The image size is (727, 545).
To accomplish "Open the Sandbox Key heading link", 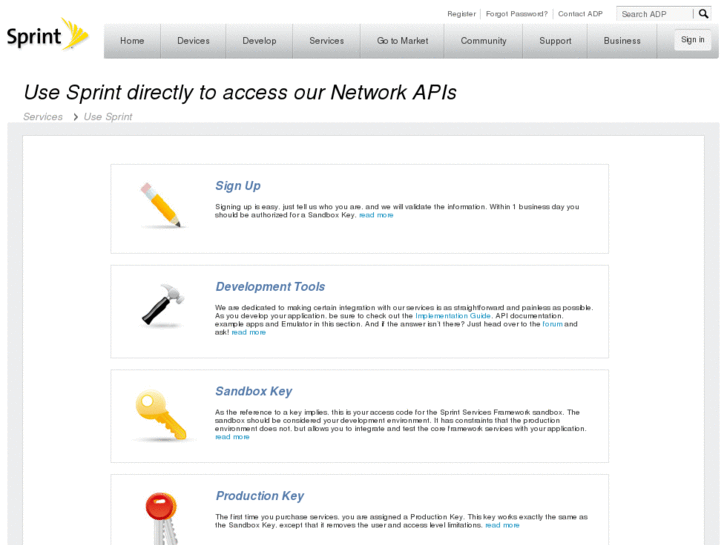I will click(254, 391).
